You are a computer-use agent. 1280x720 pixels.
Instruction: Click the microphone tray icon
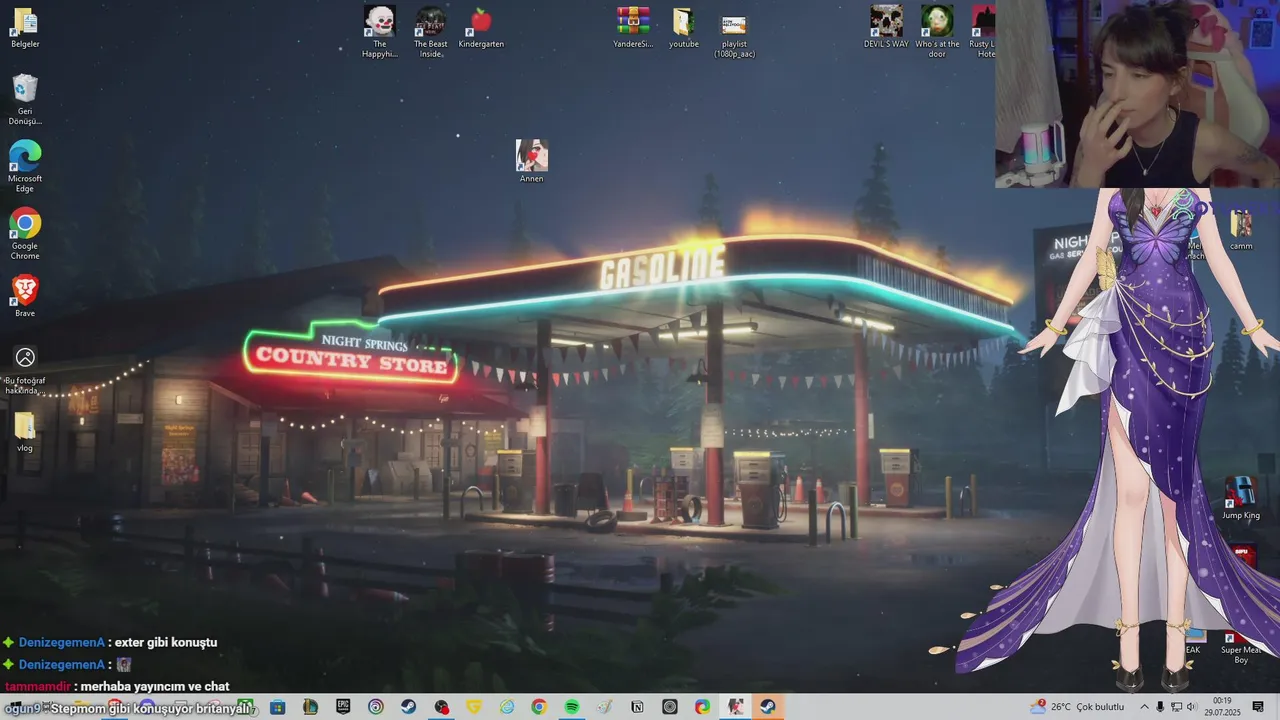[1161, 707]
